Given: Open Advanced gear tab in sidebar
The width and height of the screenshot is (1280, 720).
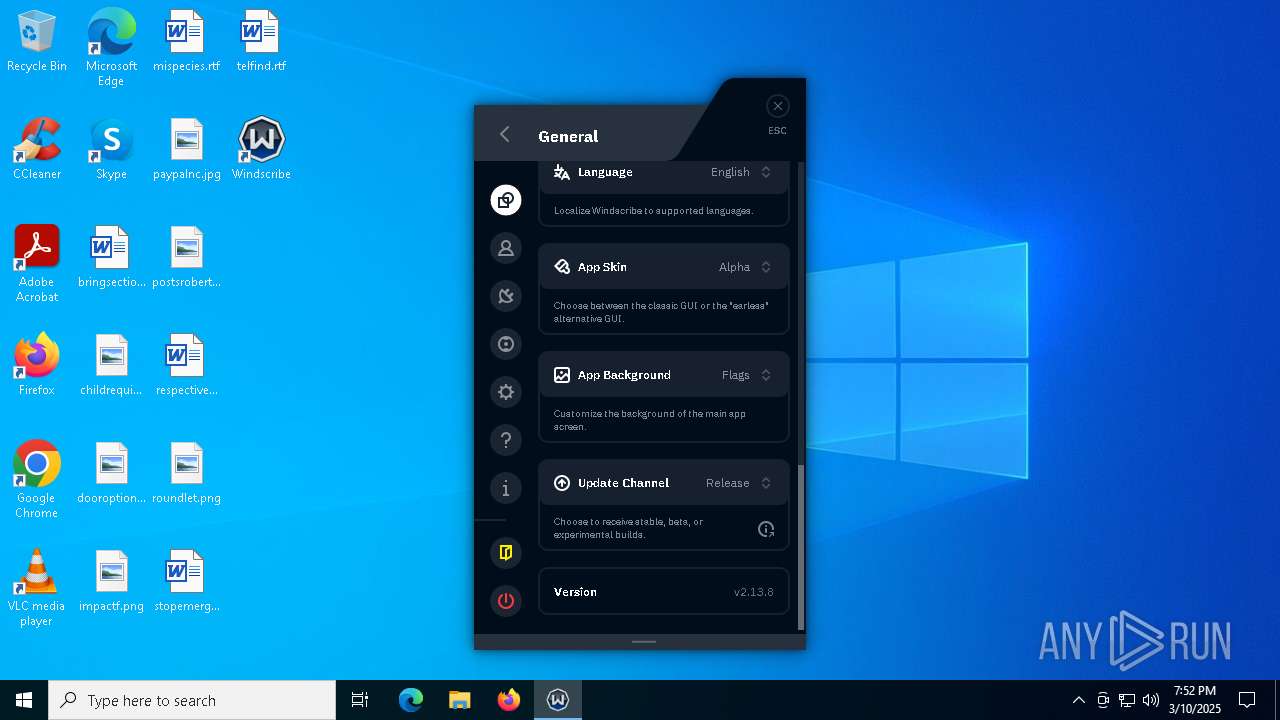Looking at the screenshot, I should click(x=506, y=392).
